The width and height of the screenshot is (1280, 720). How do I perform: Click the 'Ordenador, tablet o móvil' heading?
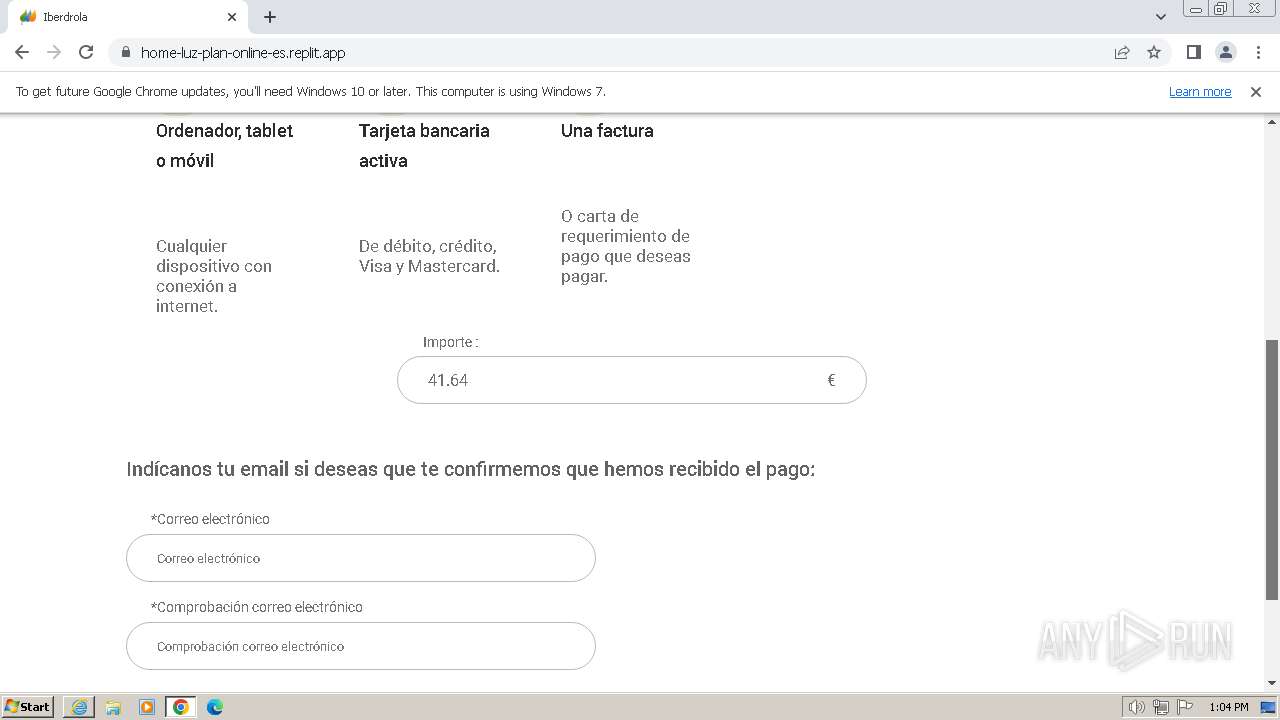click(225, 146)
